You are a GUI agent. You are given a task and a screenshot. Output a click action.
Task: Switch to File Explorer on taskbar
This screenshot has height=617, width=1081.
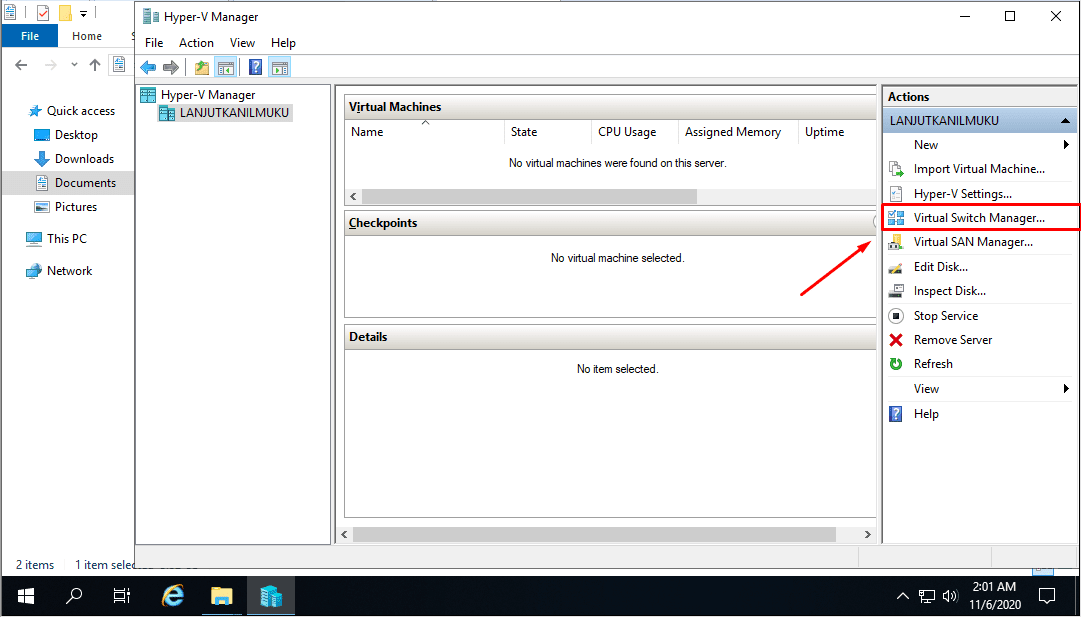click(x=221, y=596)
